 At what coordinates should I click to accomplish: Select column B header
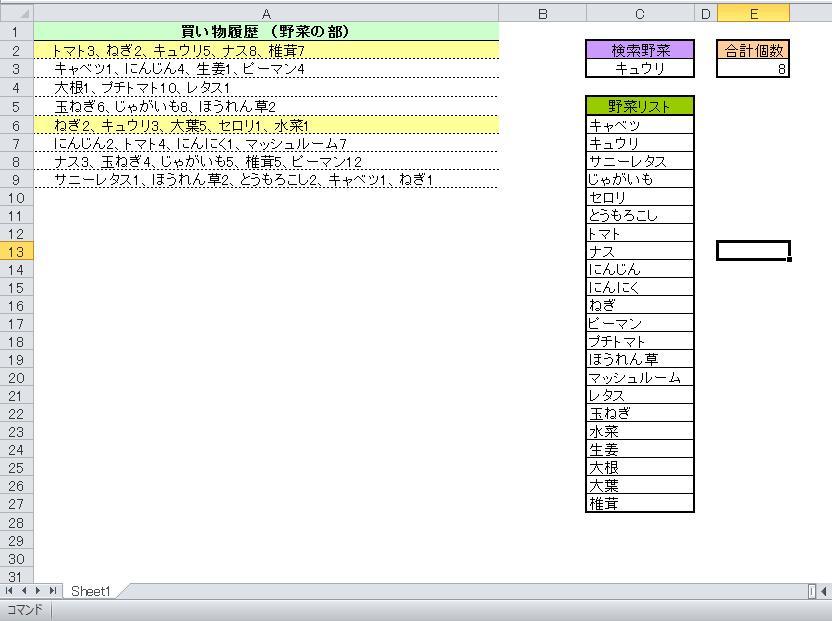542,14
